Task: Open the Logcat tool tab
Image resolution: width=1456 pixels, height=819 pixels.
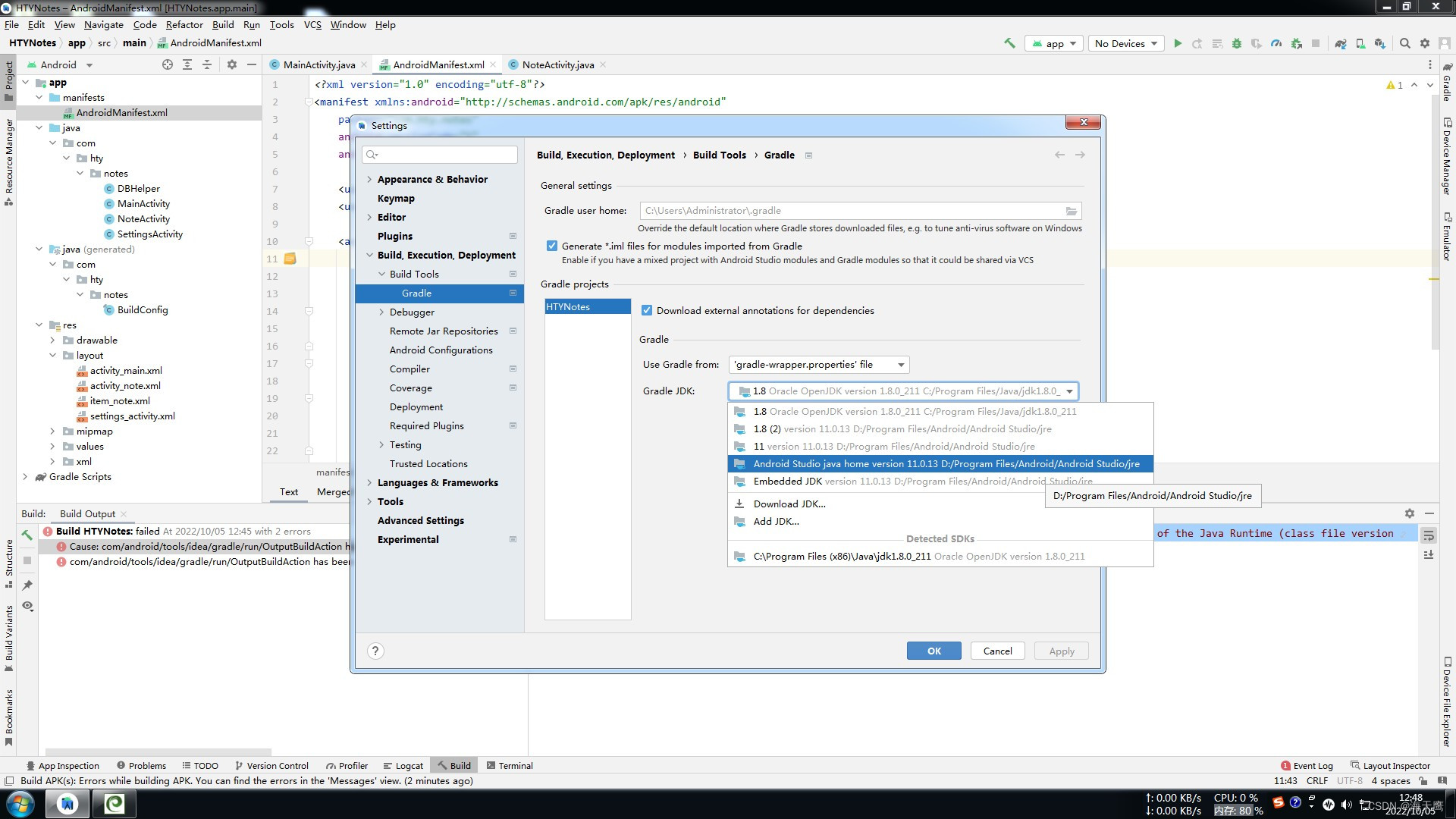Action: (x=403, y=765)
